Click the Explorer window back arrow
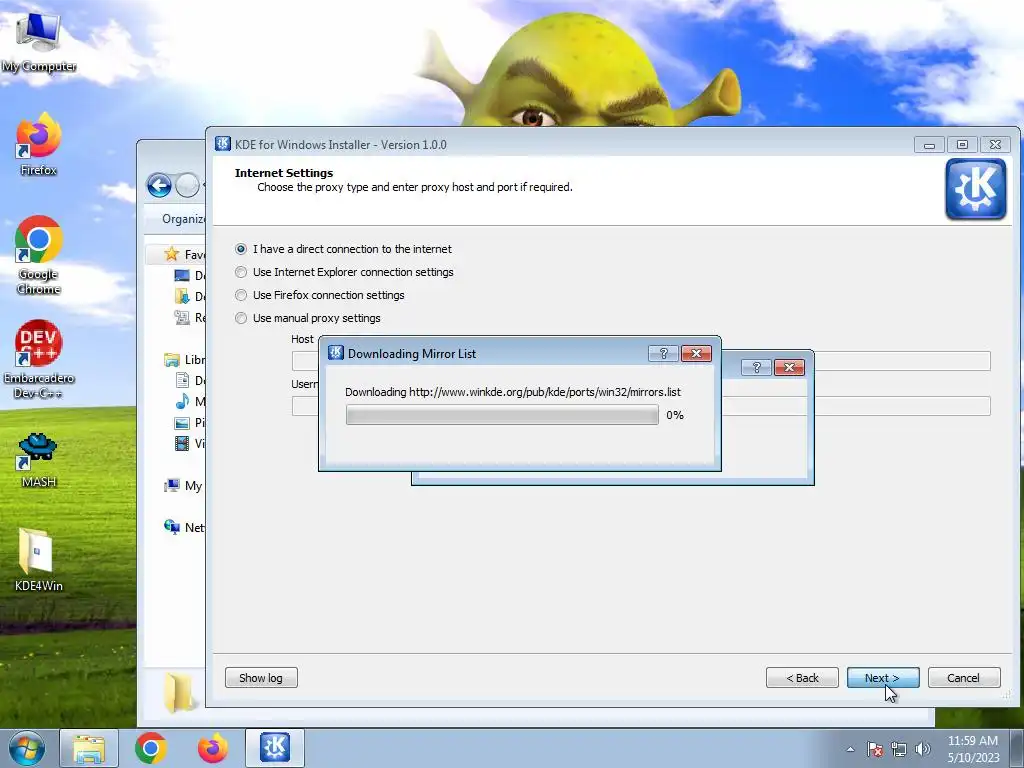Viewport: 1024px width, 768px height. pos(159,185)
